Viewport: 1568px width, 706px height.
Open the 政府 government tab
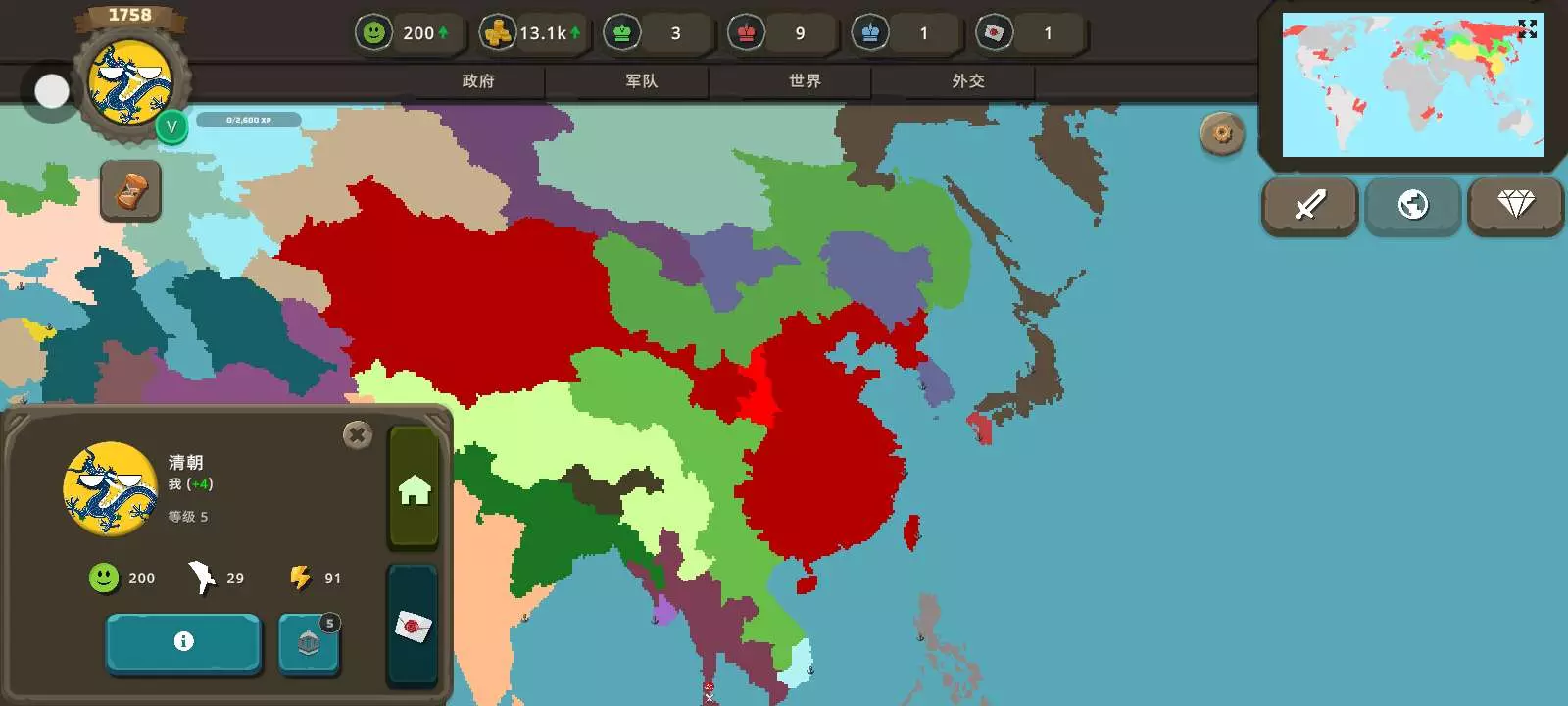click(x=478, y=81)
